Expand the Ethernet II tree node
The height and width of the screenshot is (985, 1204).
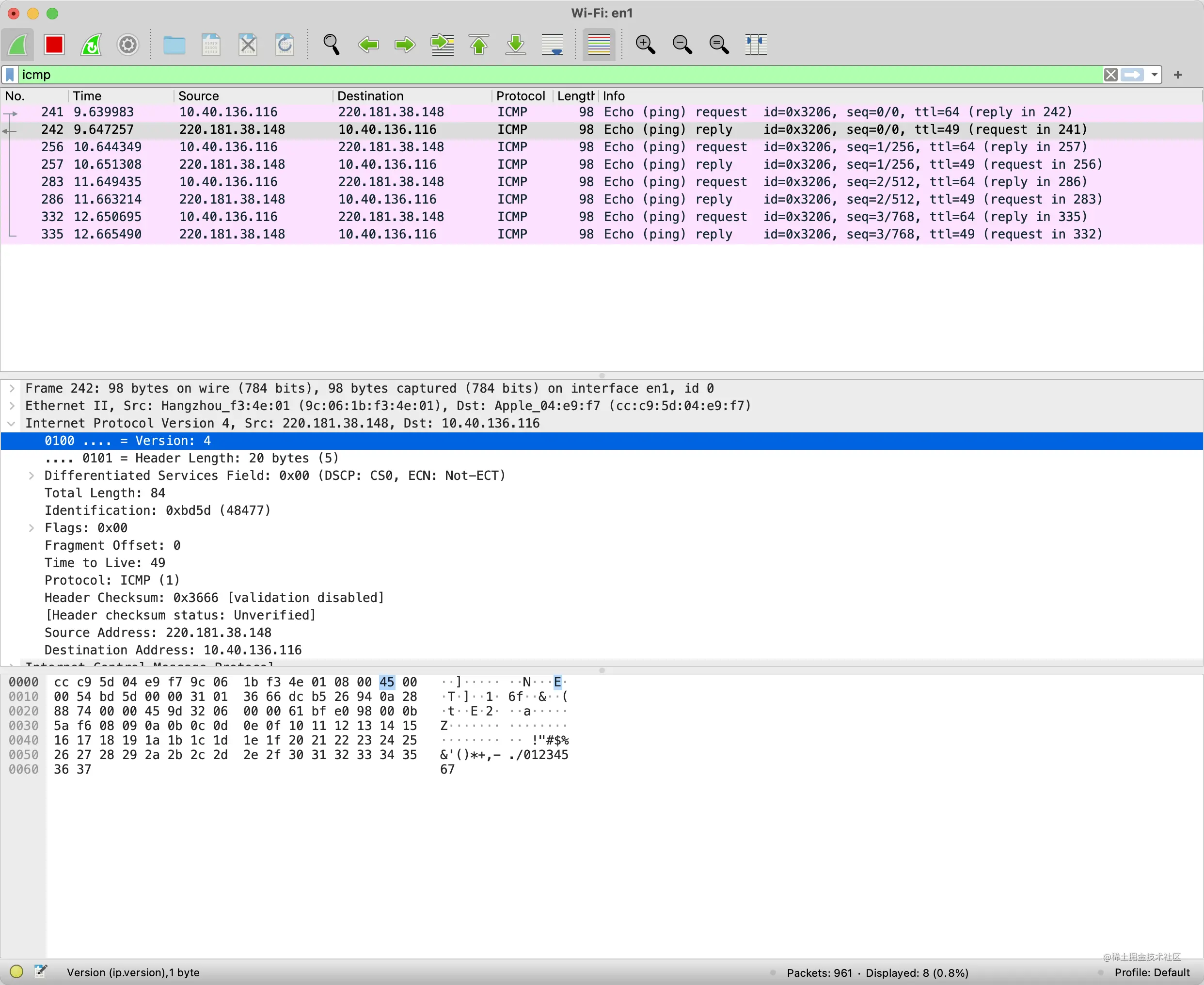(12, 406)
